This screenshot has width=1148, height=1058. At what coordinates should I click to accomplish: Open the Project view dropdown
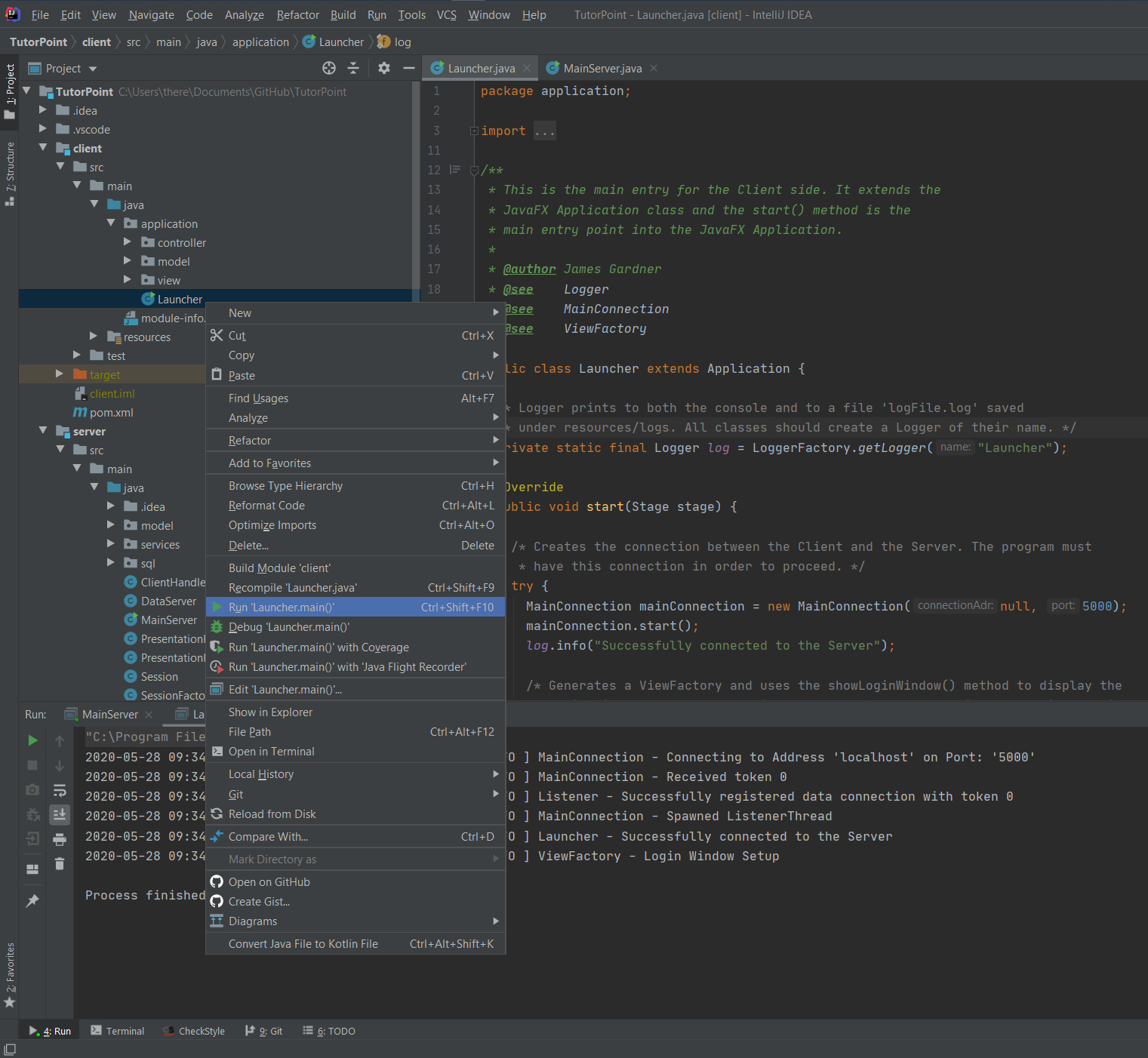coord(93,69)
